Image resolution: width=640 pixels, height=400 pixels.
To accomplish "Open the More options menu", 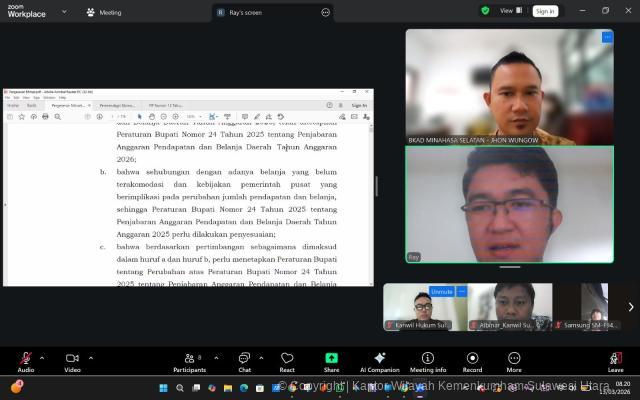I will pyautogui.click(x=514, y=360).
